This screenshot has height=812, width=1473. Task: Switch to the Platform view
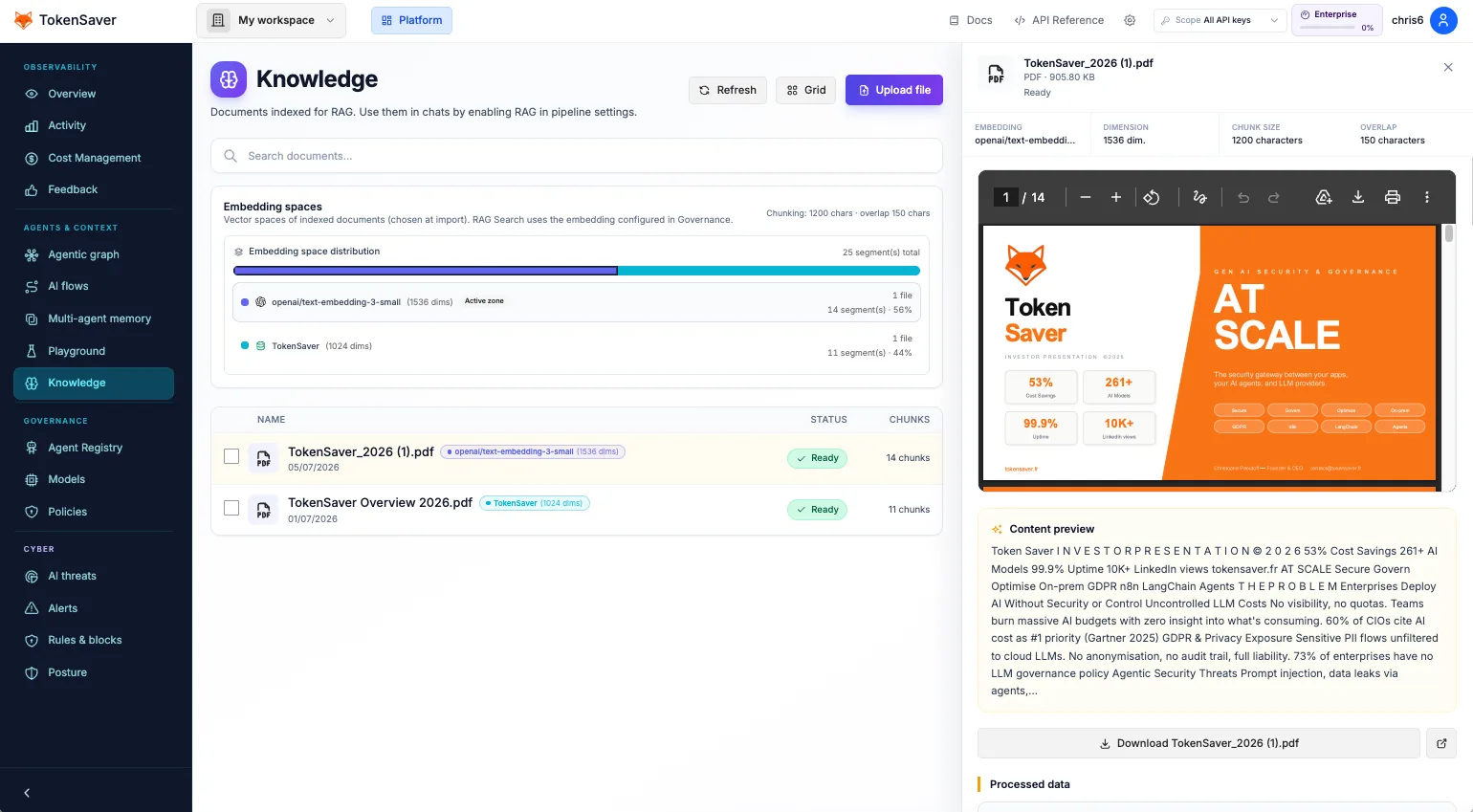411,20
